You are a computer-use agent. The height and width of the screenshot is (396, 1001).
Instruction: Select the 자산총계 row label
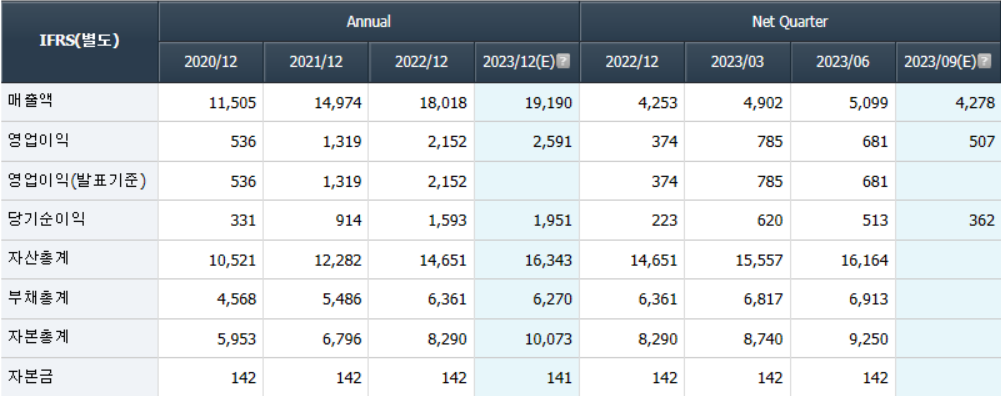pos(38,259)
